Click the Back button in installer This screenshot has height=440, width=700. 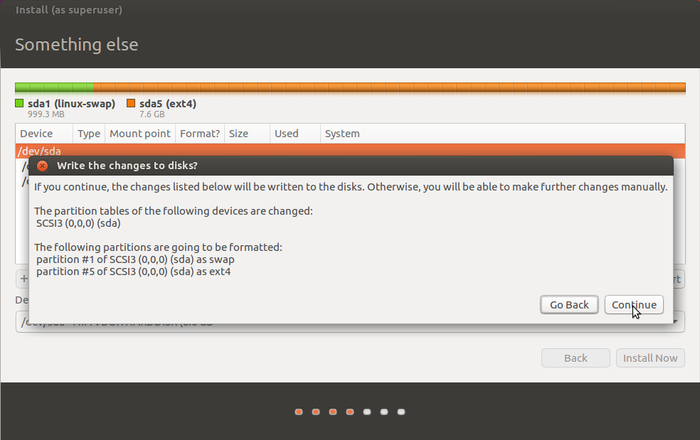click(575, 358)
